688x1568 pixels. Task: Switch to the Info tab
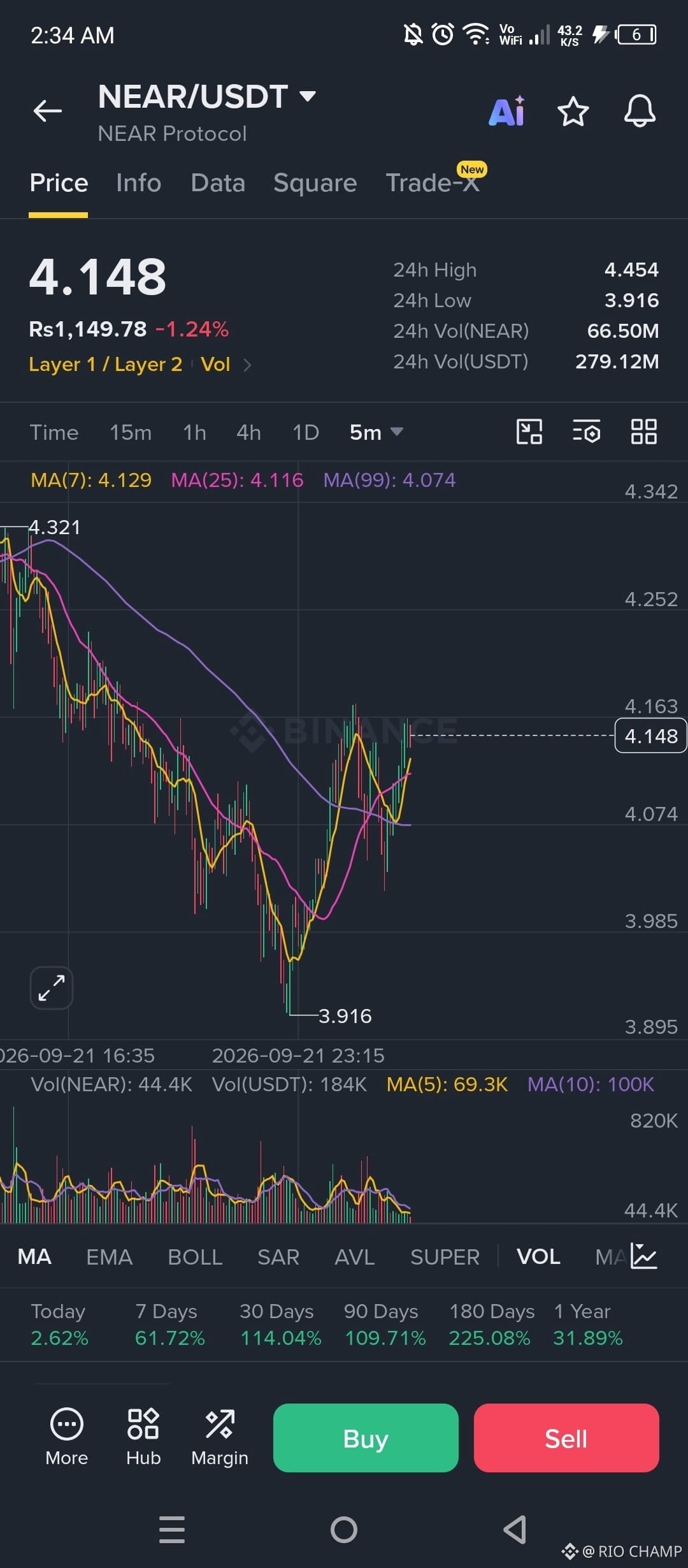(x=138, y=183)
